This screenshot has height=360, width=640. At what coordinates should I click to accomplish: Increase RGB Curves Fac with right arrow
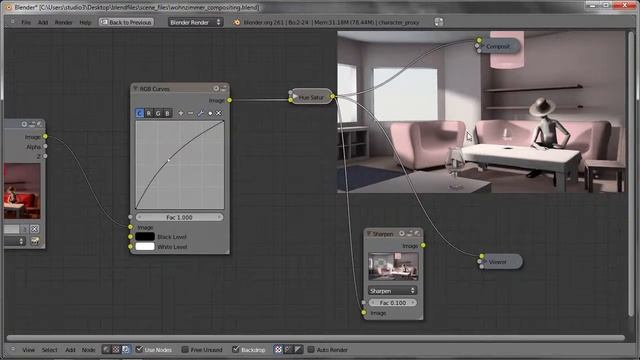click(x=220, y=217)
